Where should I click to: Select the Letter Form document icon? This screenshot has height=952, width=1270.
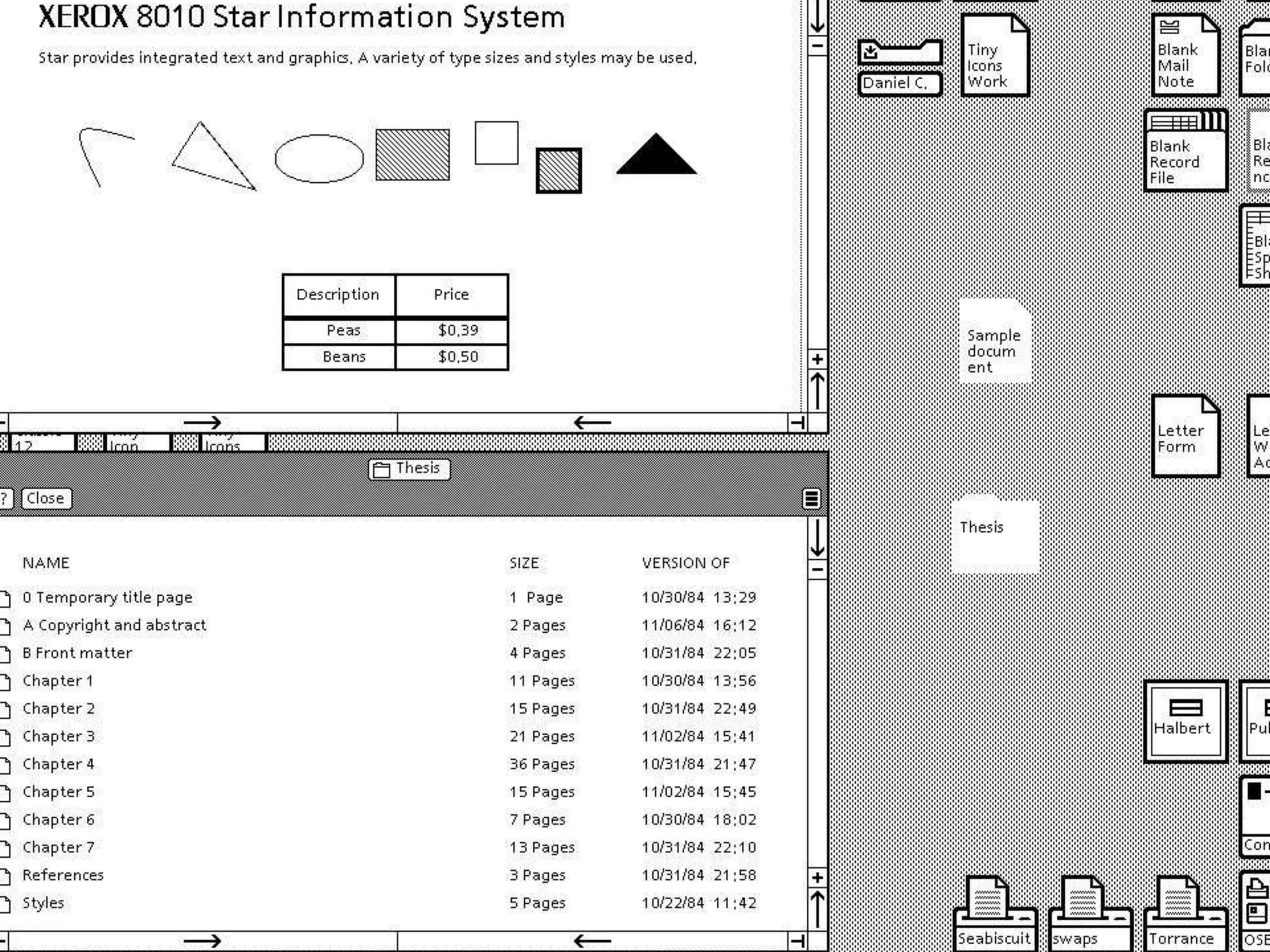(x=1185, y=436)
